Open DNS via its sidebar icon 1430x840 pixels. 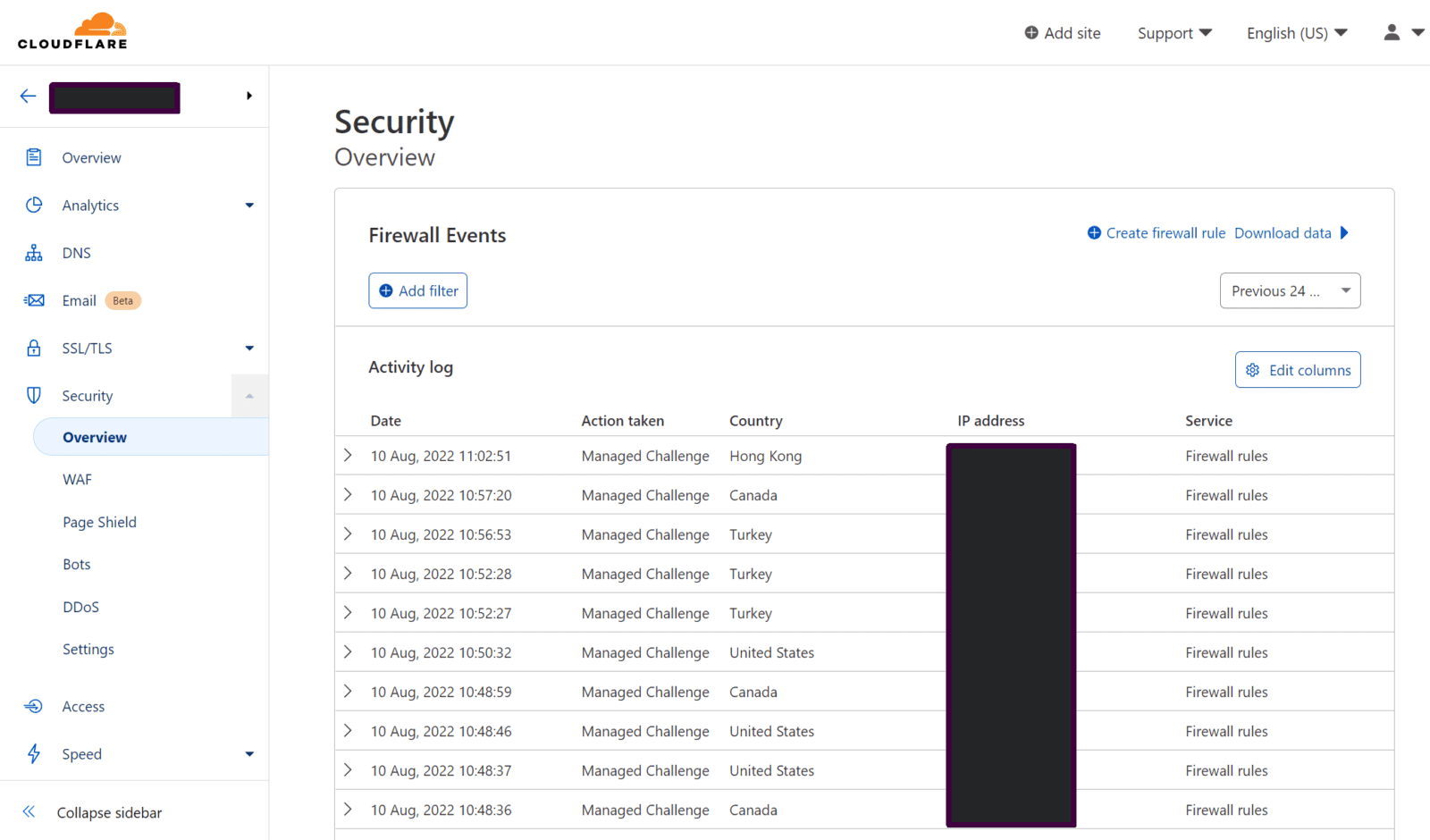[x=33, y=252]
